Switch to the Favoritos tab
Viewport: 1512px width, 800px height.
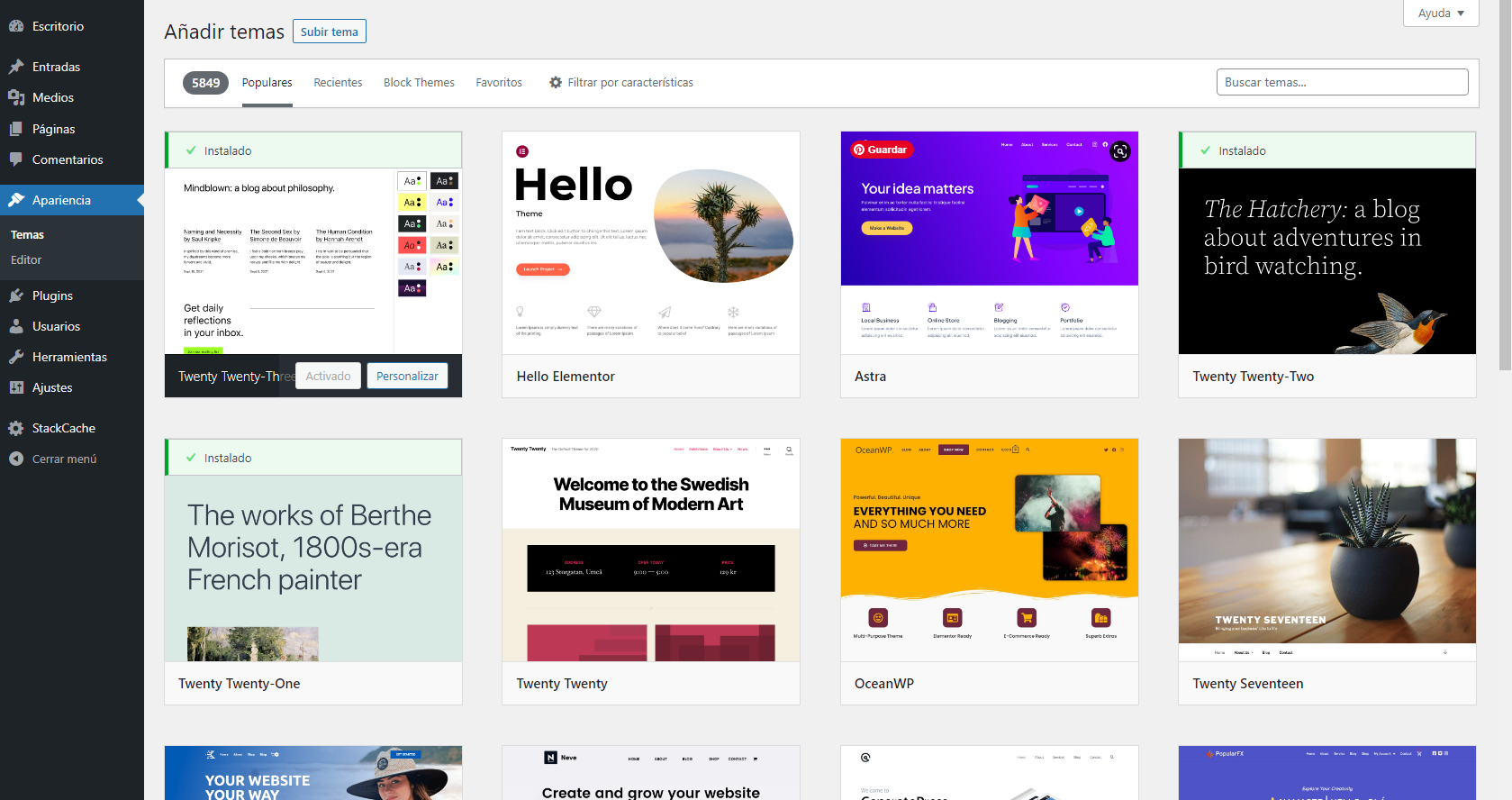499,82
